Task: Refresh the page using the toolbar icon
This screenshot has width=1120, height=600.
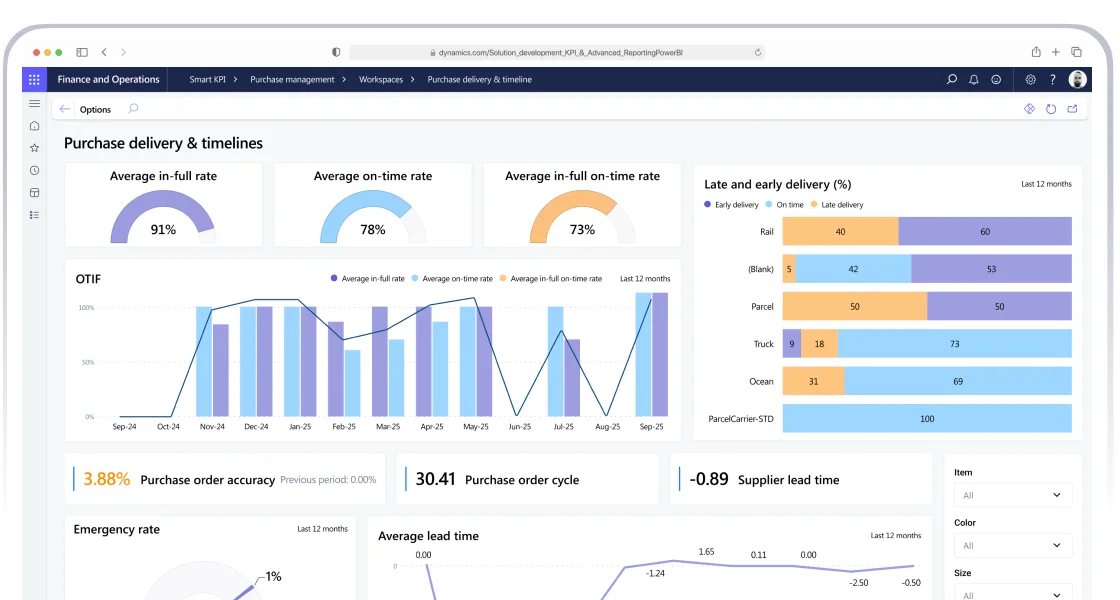Action: pyautogui.click(x=1051, y=109)
